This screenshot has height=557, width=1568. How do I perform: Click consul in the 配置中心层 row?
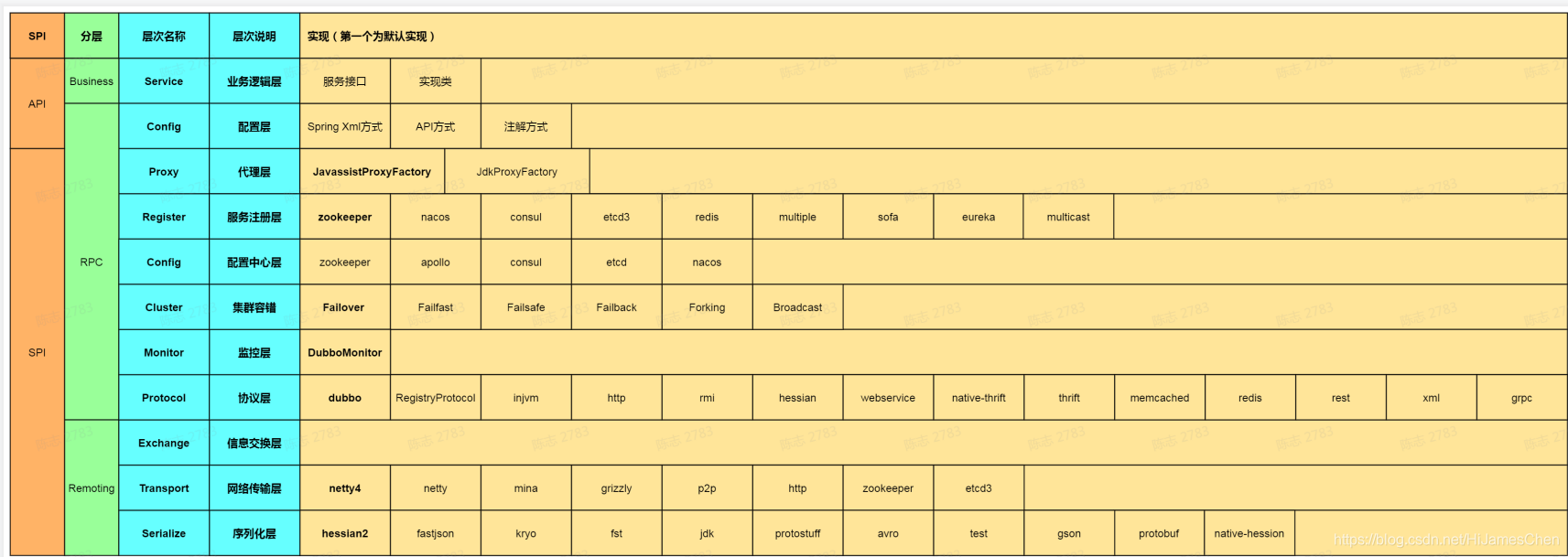click(526, 262)
